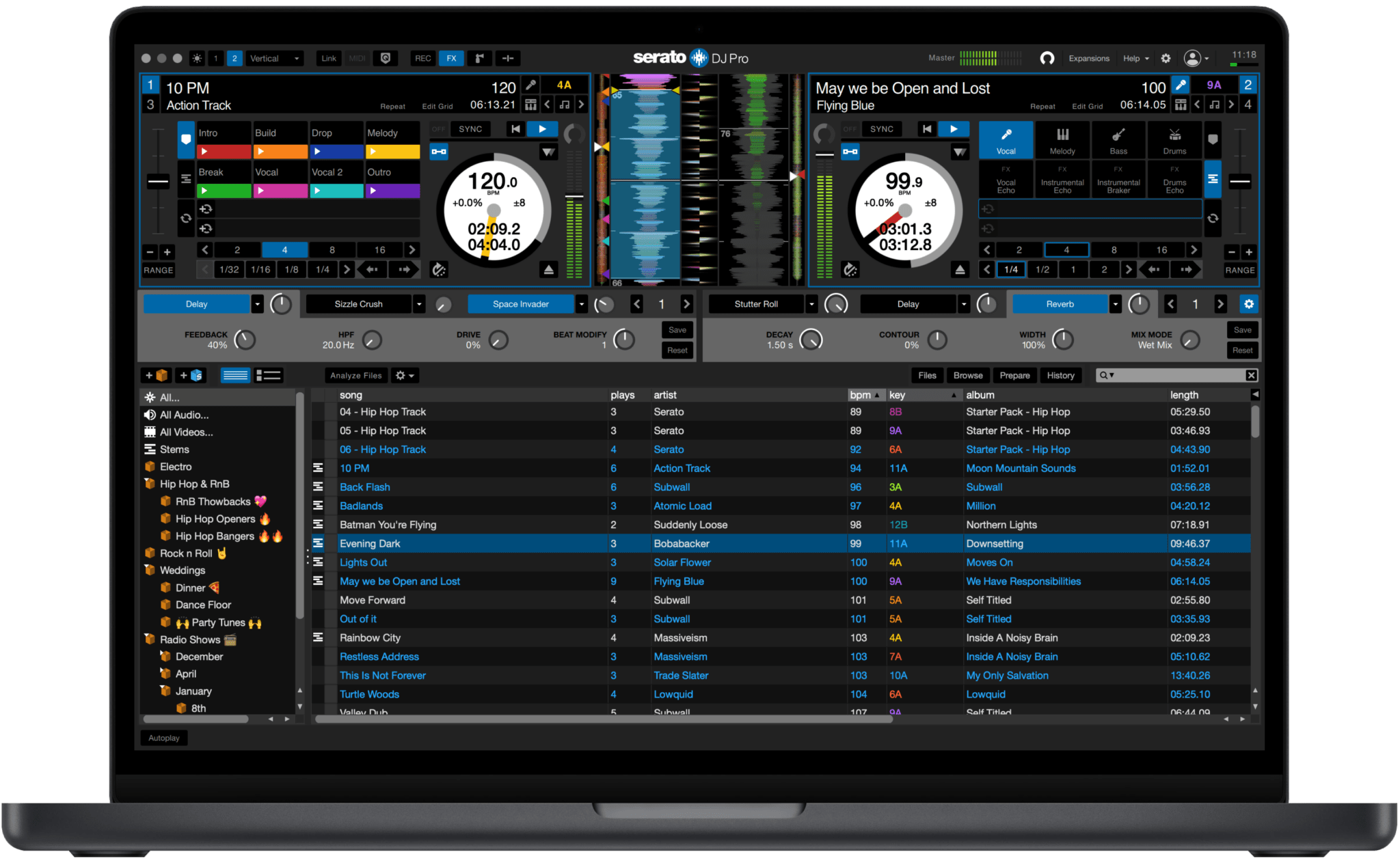Click the library search field
Viewport: 1400px width, 865px height.
1176,375
